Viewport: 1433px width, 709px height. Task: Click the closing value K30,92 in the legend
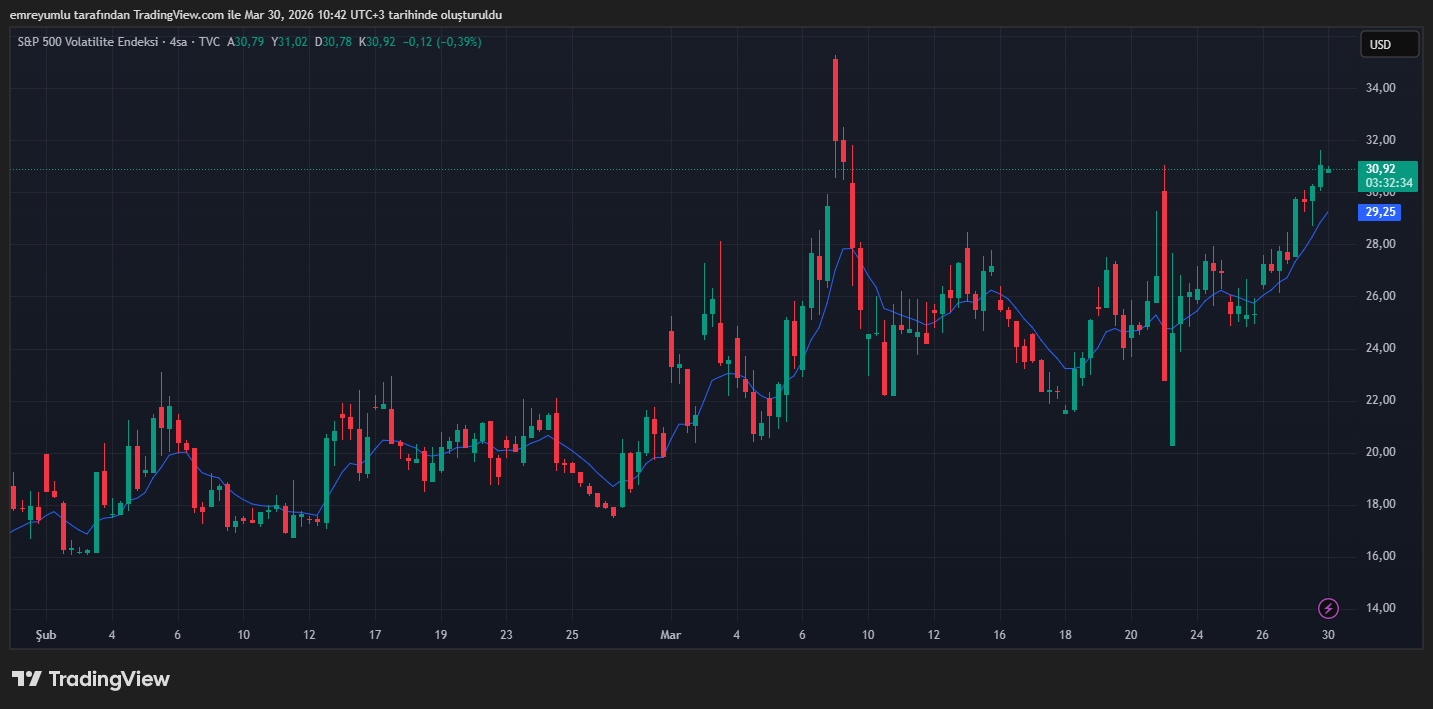point(380,42)
